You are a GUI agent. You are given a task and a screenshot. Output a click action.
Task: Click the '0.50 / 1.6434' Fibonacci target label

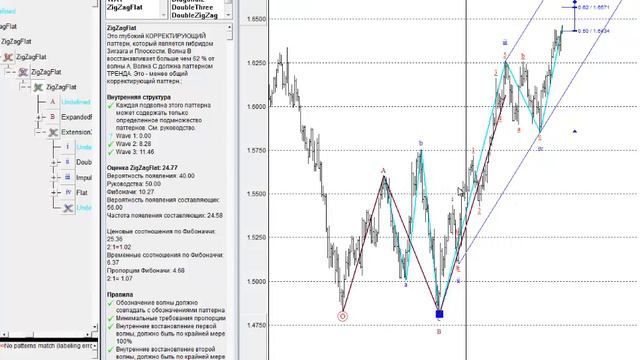594,31
